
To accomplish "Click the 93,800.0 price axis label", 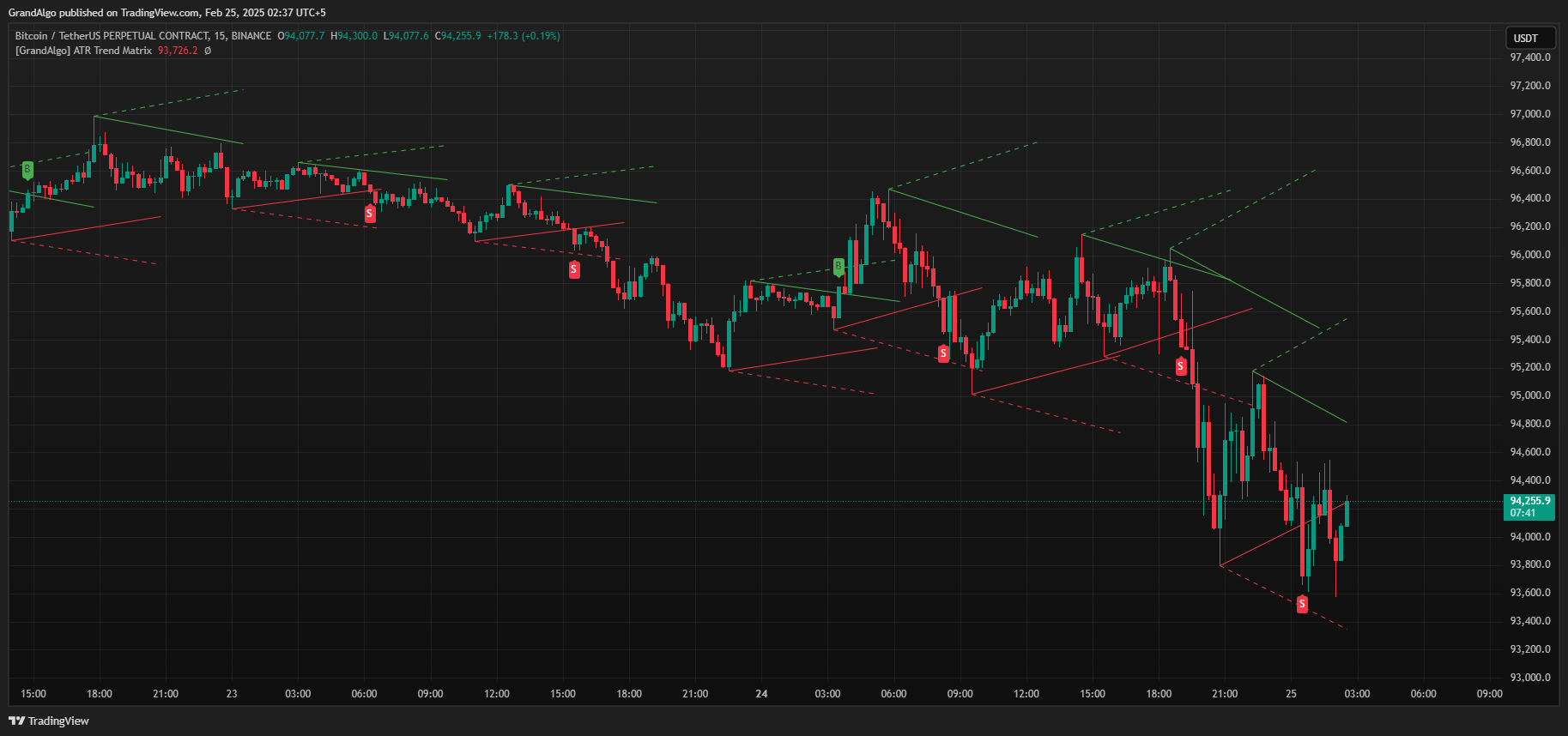I will pos(1530,564).
